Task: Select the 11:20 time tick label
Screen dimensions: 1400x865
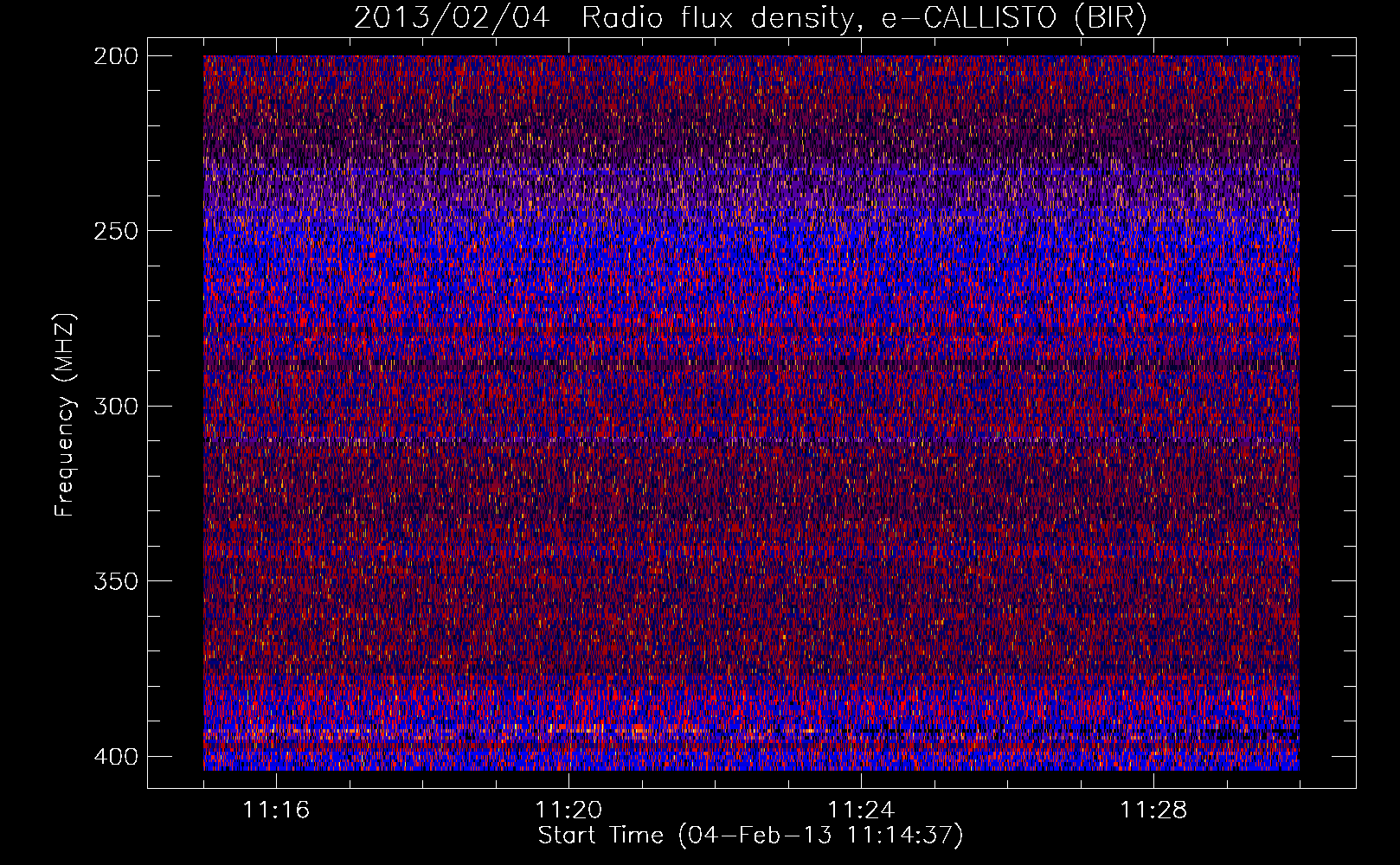Action: (x=568, y=811)
